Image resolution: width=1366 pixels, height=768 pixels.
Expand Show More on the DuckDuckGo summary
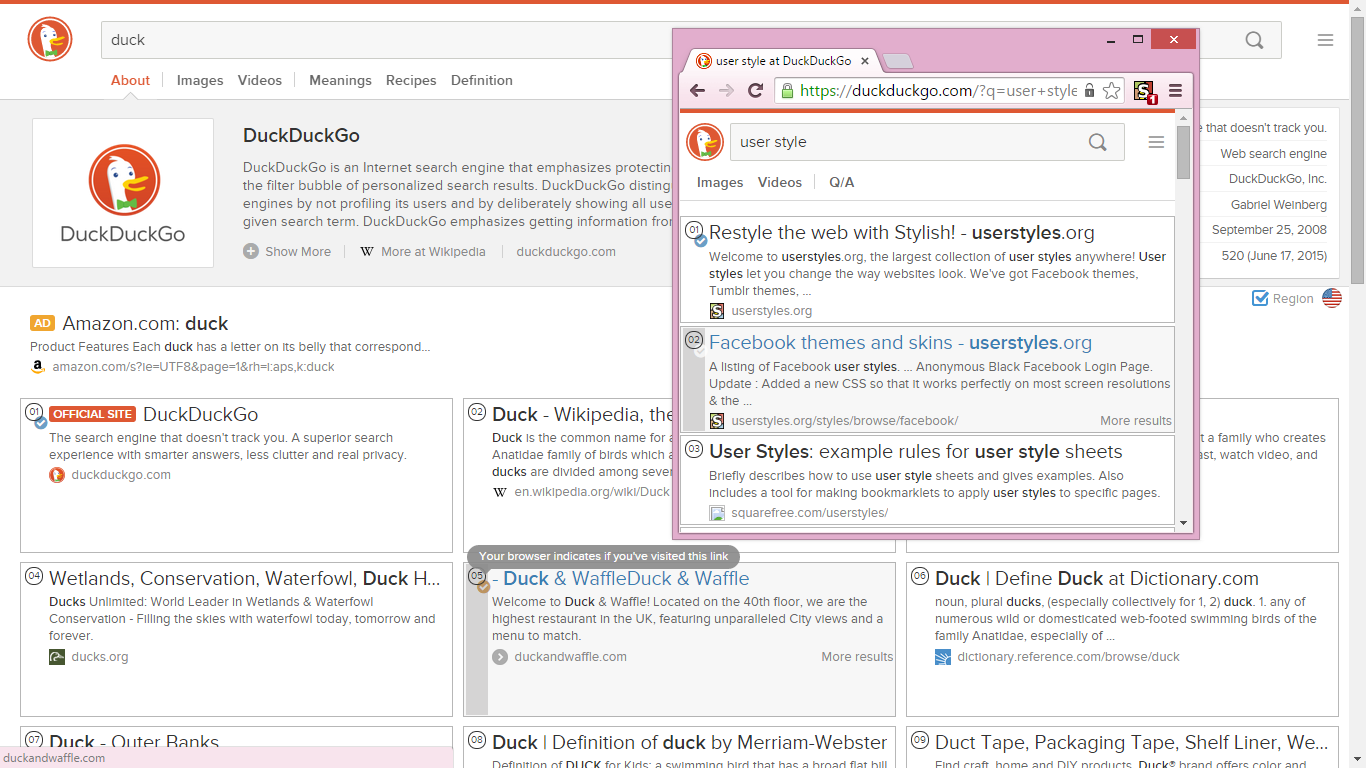[x=287, y=251]
